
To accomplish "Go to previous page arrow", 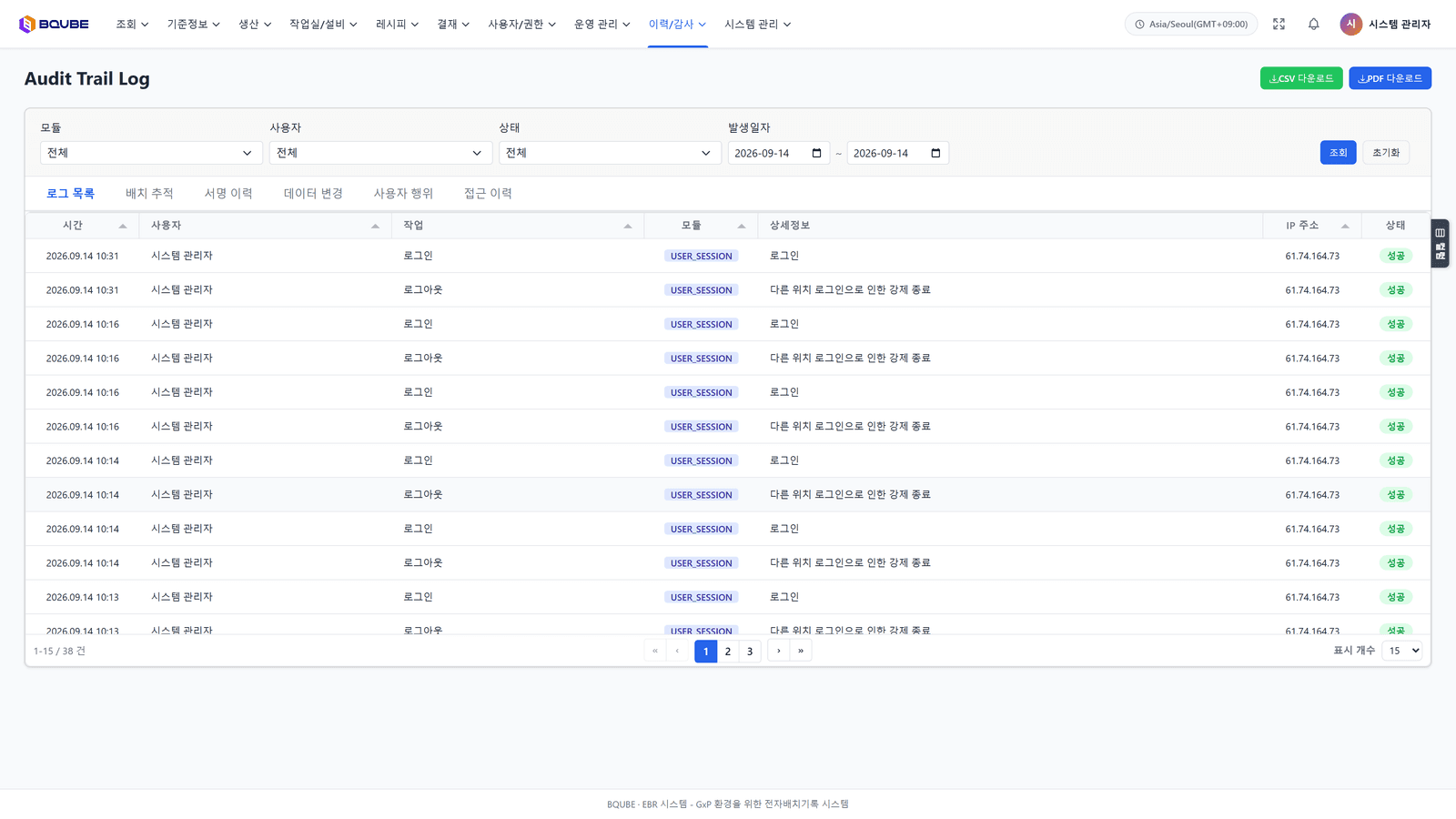I will coord(677,651).
